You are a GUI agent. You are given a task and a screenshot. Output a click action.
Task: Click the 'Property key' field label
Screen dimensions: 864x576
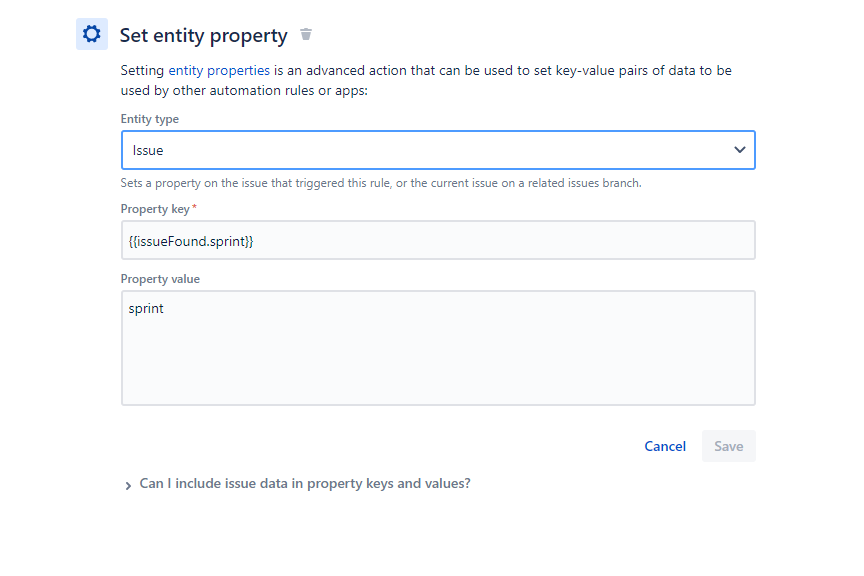tap(155, 209)
